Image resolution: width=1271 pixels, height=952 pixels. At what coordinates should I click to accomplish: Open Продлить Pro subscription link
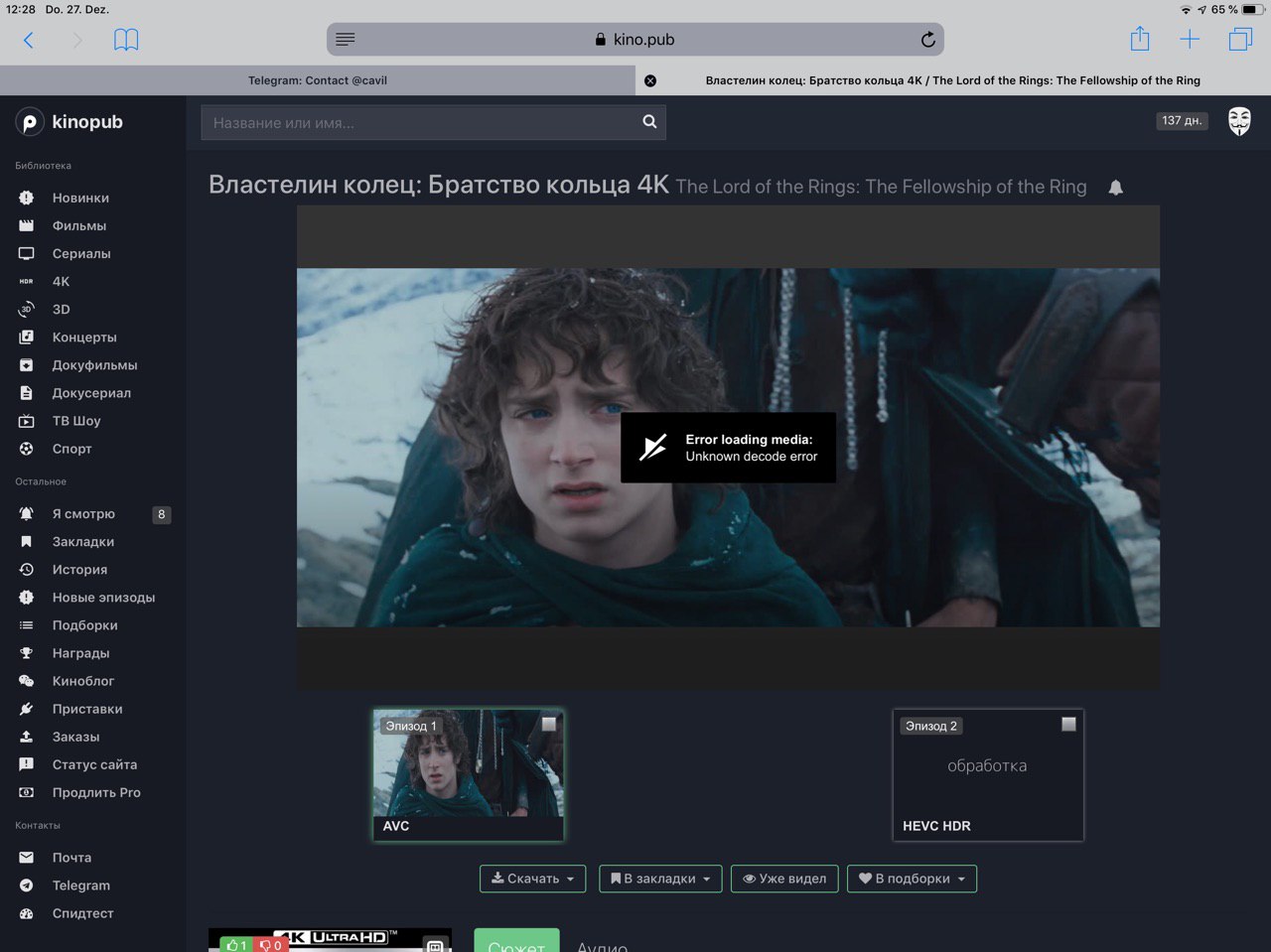pos(96,792)
